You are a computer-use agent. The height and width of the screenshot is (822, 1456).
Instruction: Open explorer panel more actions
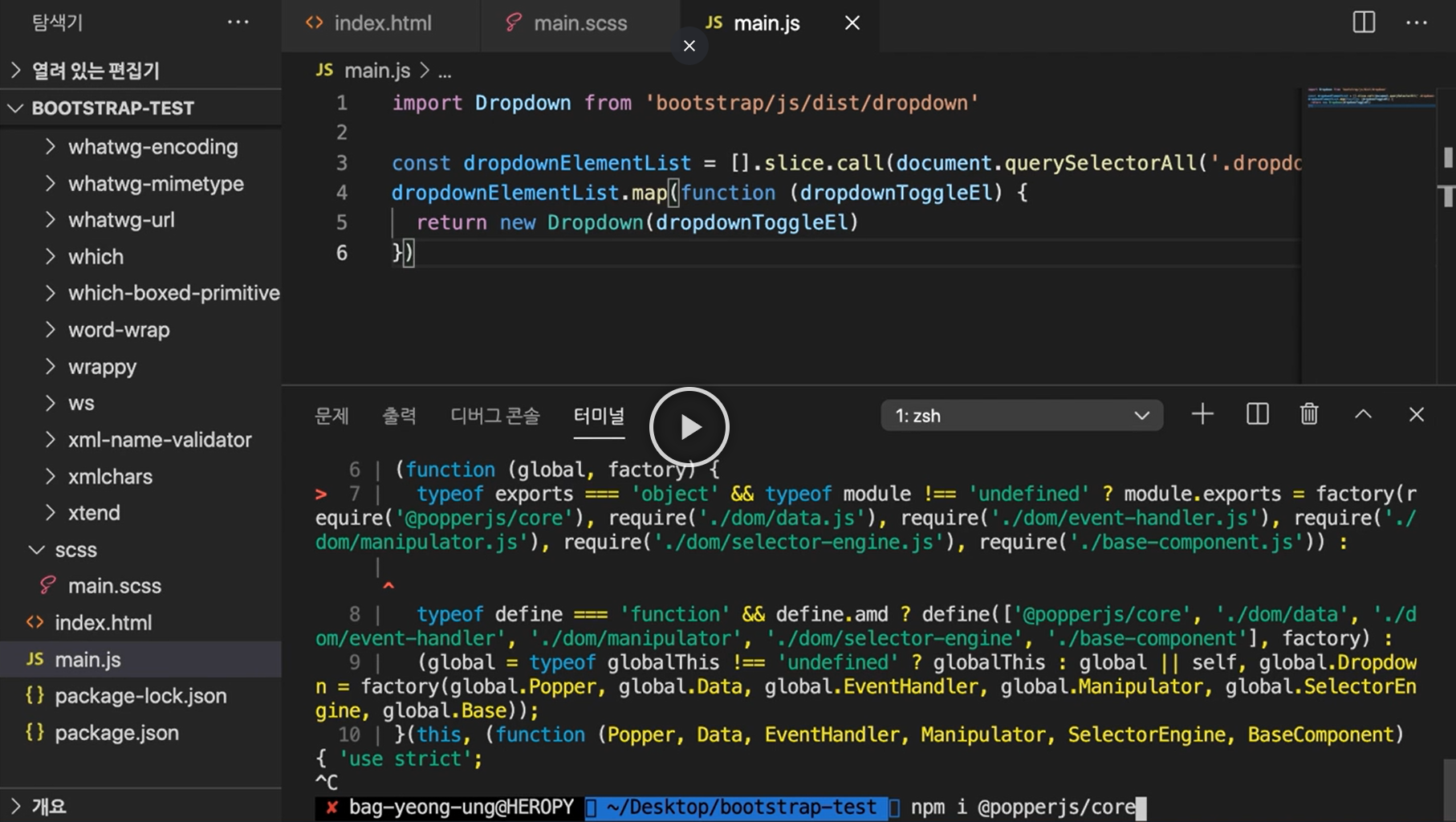pos(238,22)
